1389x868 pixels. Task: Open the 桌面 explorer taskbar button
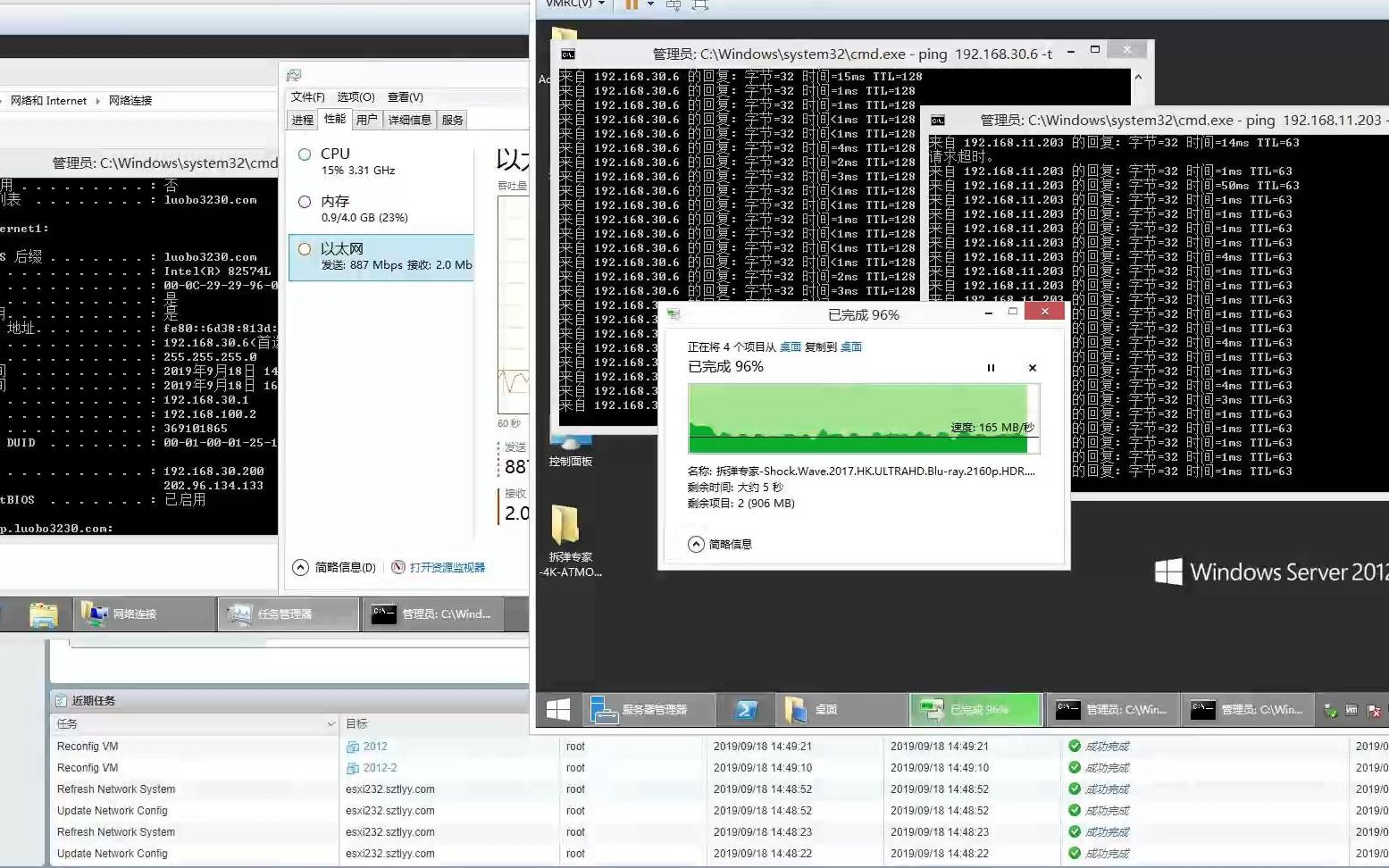840,710
